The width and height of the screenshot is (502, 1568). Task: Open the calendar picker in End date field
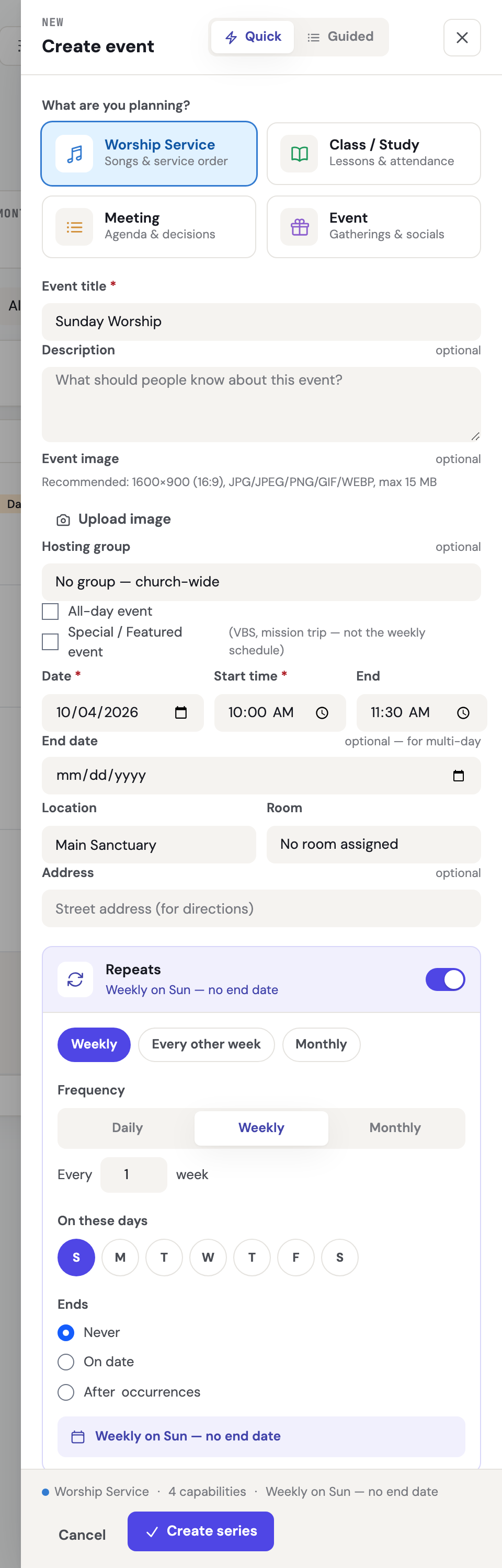(459, 776)
